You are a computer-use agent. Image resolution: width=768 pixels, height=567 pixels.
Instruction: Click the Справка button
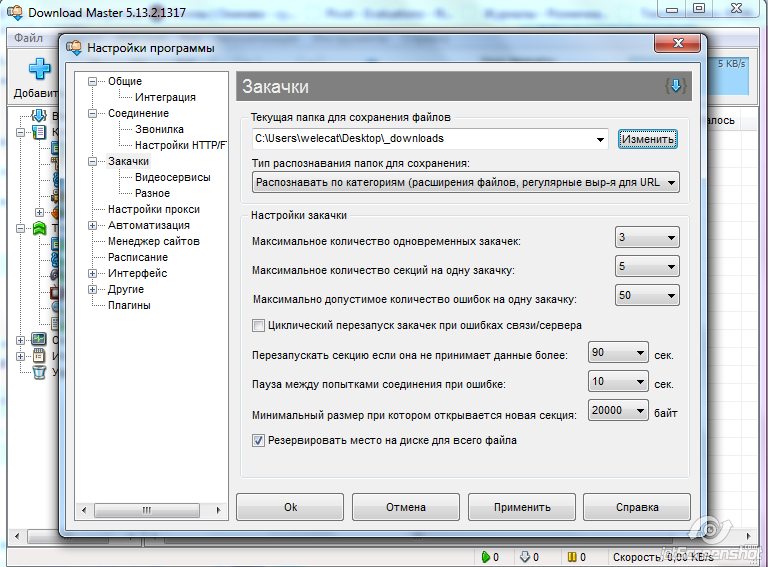pos(637,507)
